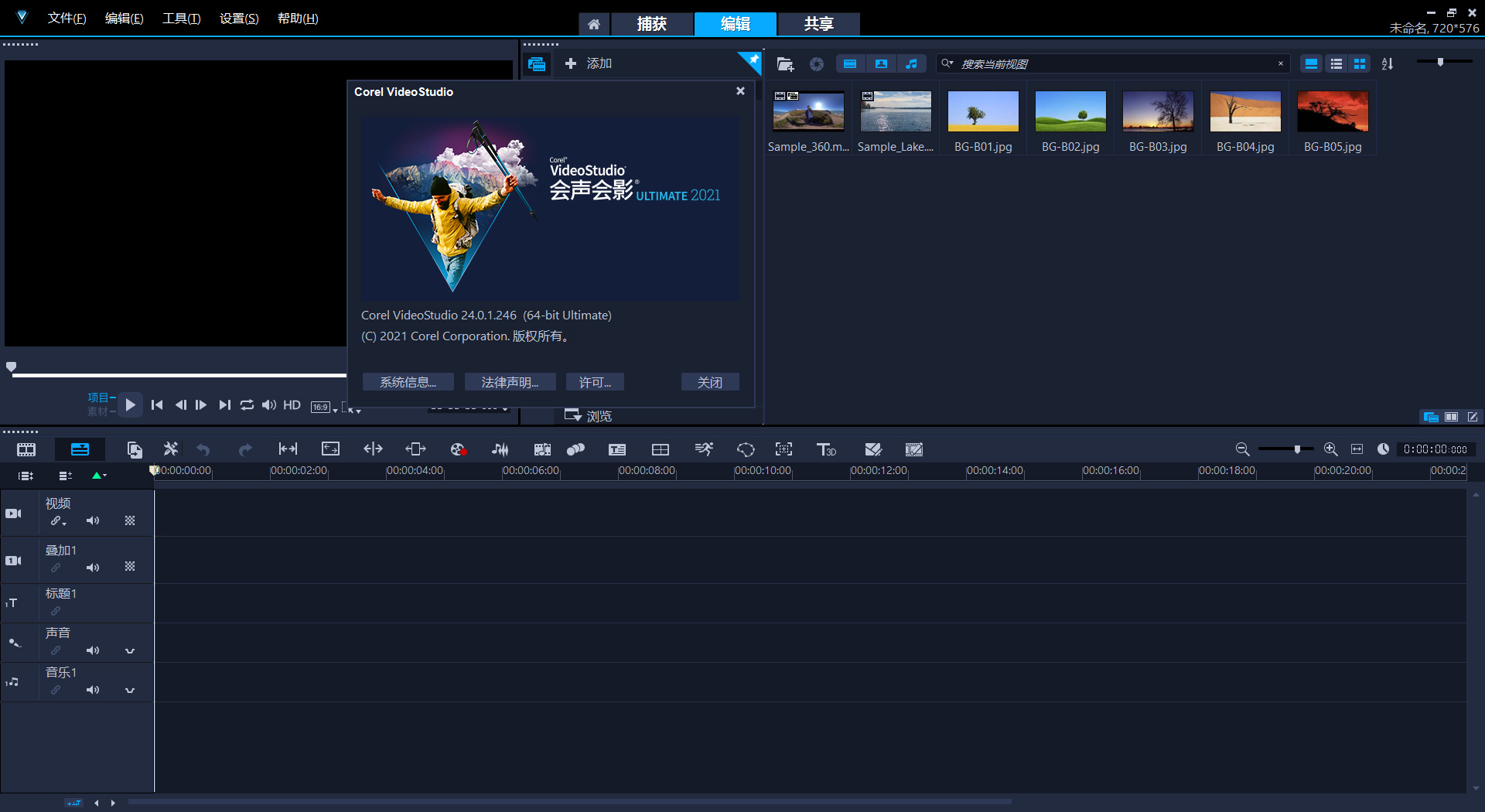The height and width of the screenshot is (812, 1485).
Task: Expand 音乐1 track options chevron
Action: pyautogui.click(x=130, y=691)
